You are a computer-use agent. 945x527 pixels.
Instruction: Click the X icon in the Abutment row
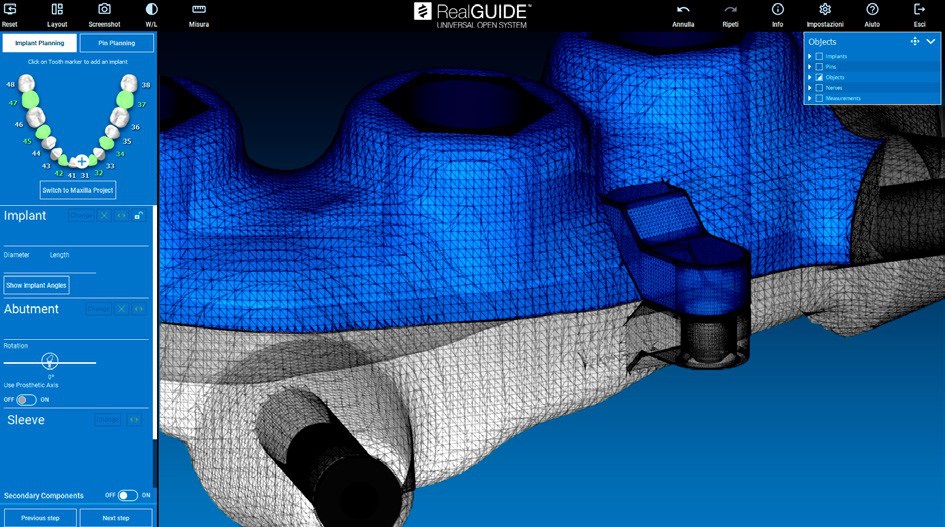121,309
